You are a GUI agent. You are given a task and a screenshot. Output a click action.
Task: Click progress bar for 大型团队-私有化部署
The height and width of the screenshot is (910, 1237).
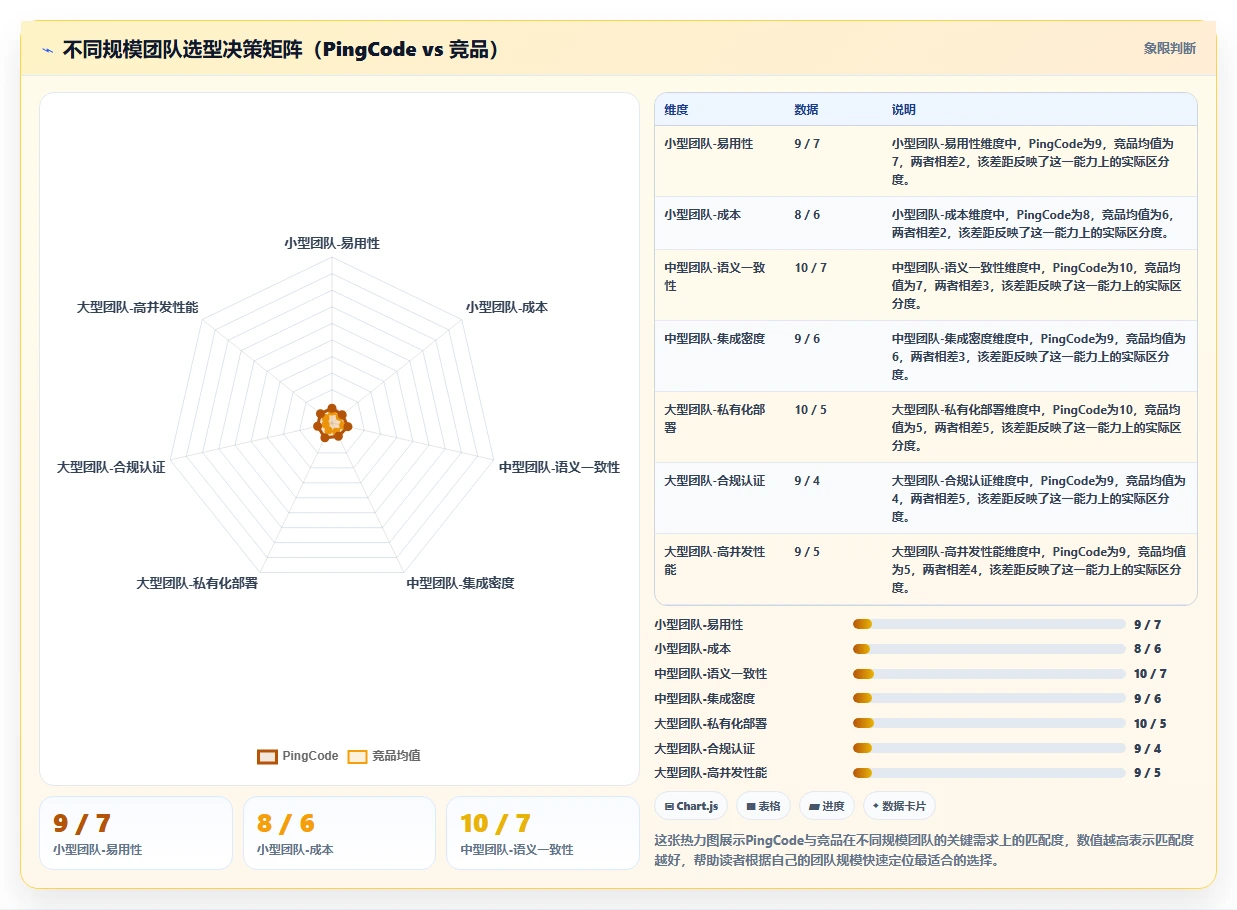(x=989, y=723)
